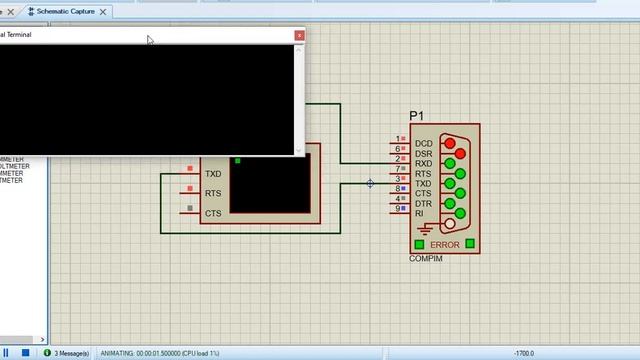Click the green CTS indicator LED on COMPIM
Viewport: 640px width, 360px height.
tap(460, 193)
